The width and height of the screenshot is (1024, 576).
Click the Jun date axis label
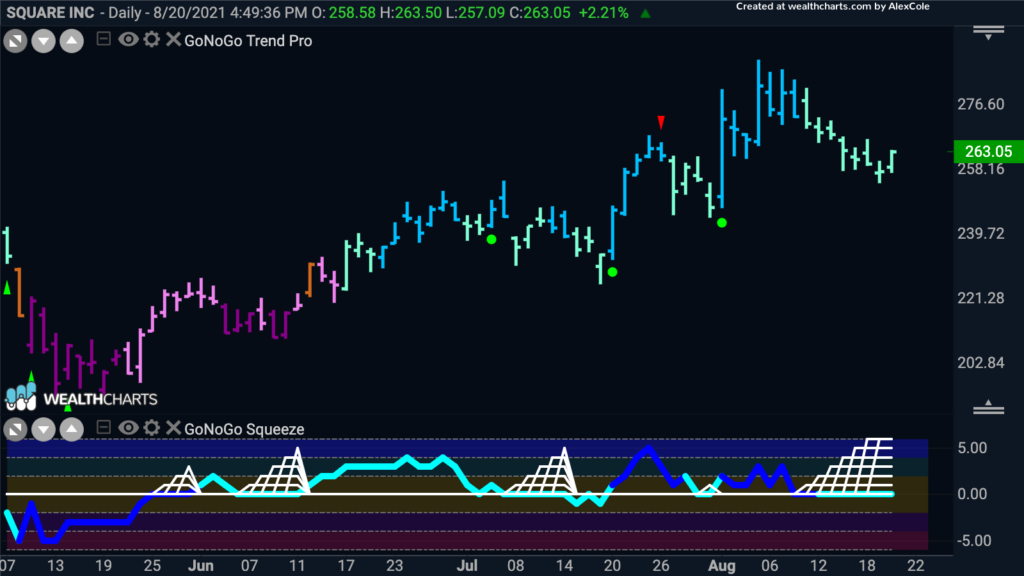tap(200, 566)
